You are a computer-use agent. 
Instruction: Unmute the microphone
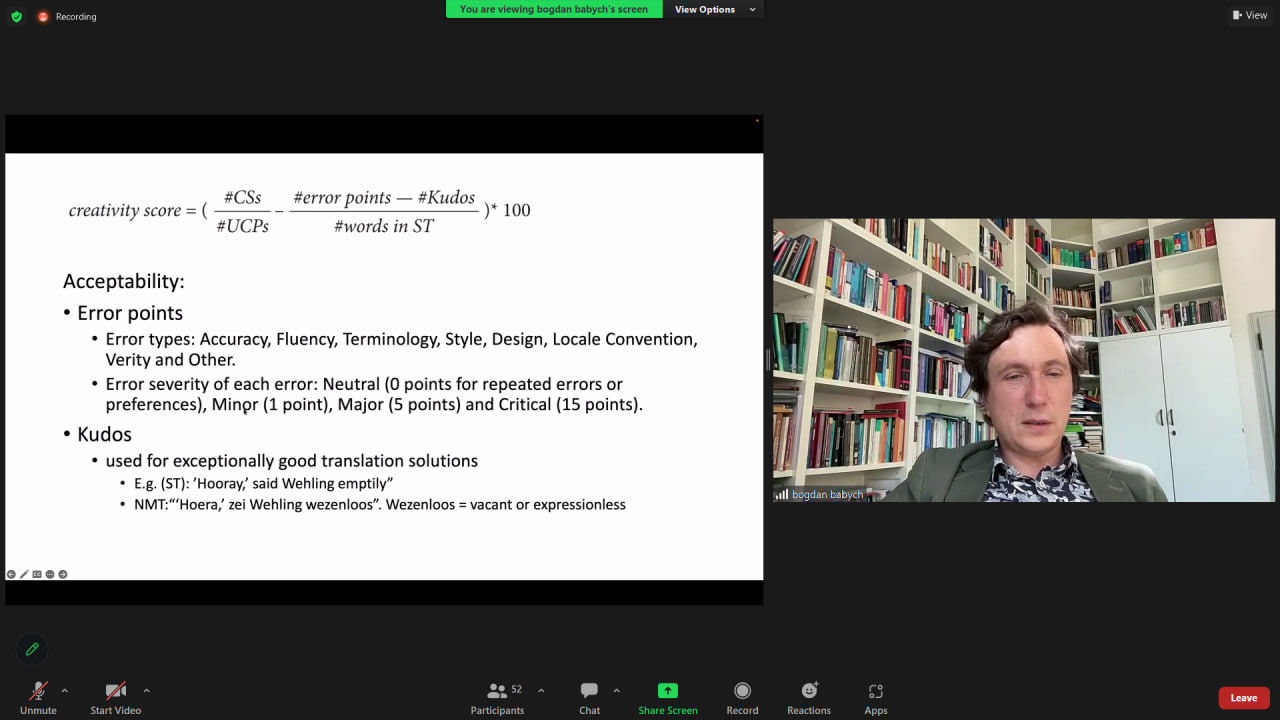(x=38, y=697)
